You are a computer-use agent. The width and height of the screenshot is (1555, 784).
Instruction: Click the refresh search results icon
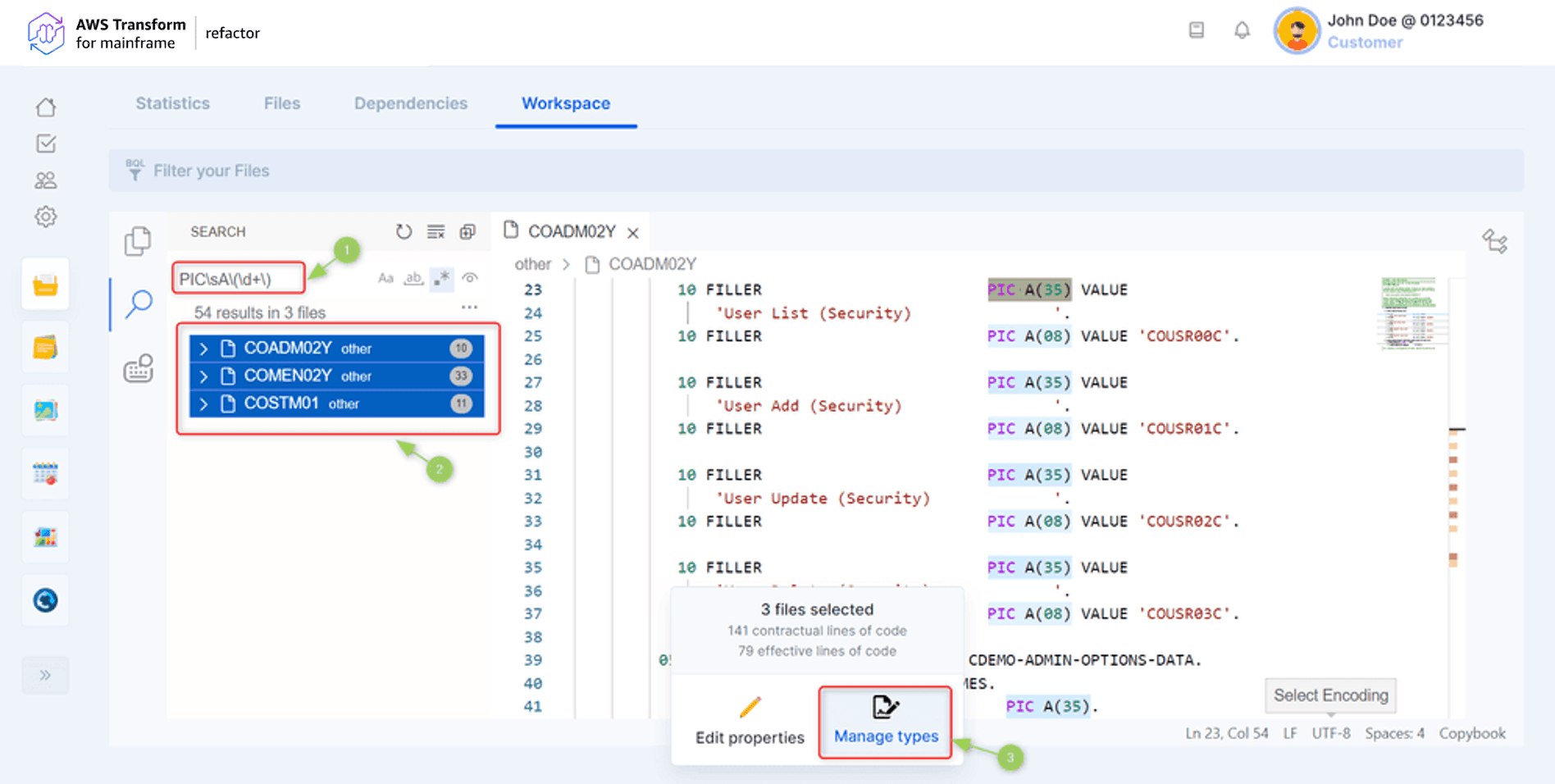tap(404, 231)
